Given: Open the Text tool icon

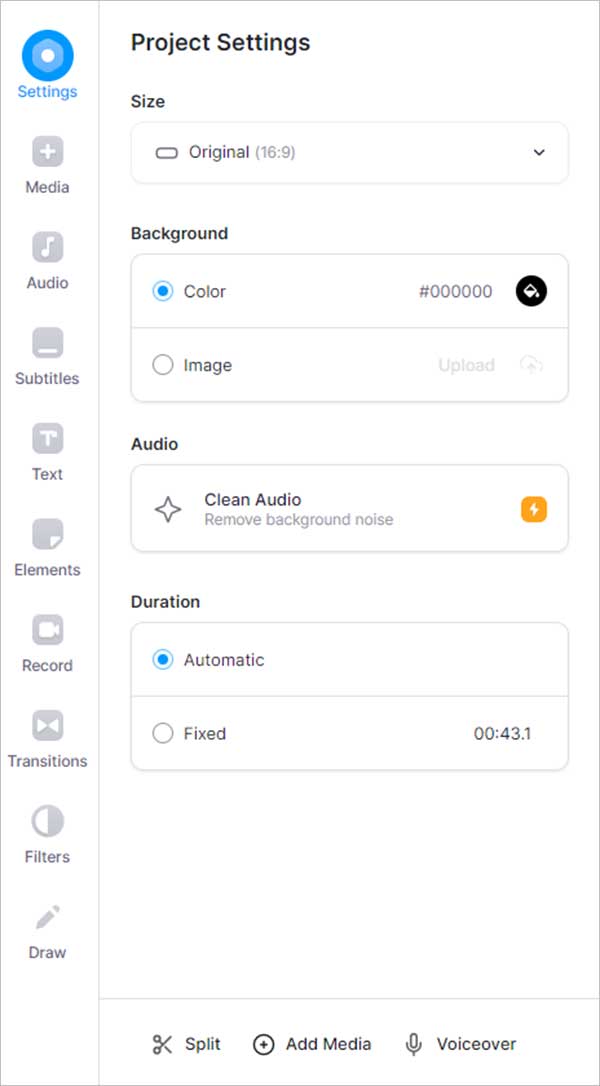Looking at the screenshot, I should pyautogui.click(x=47, y=438).
